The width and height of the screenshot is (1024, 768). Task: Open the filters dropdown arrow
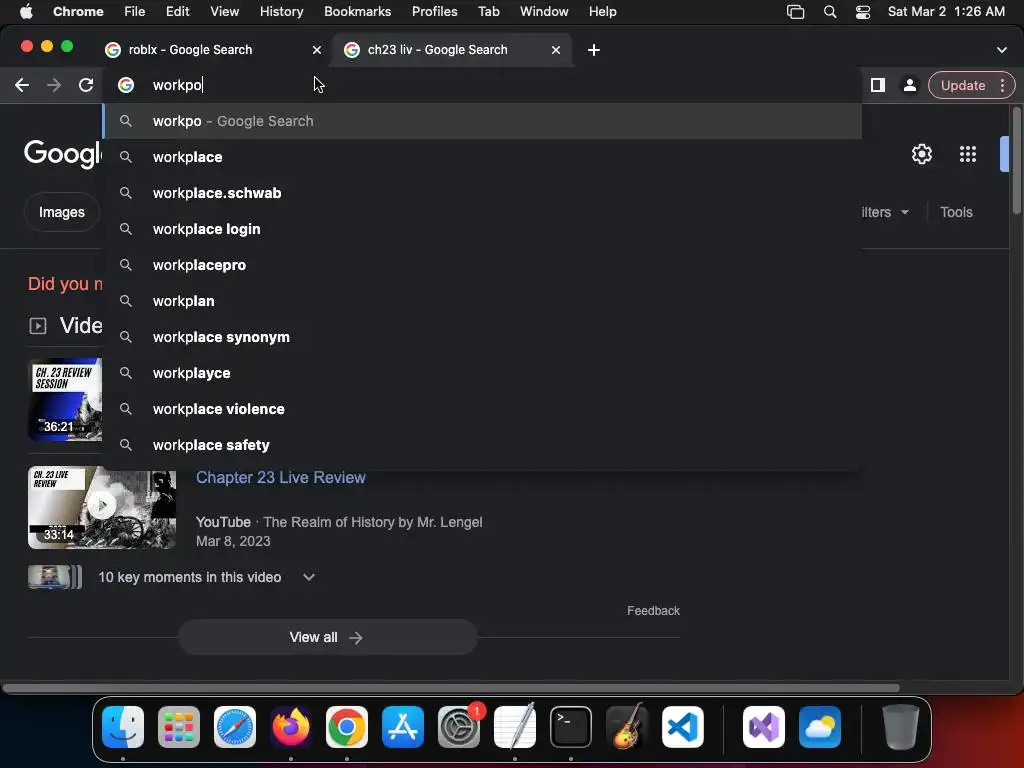click(x=904, y=212)
